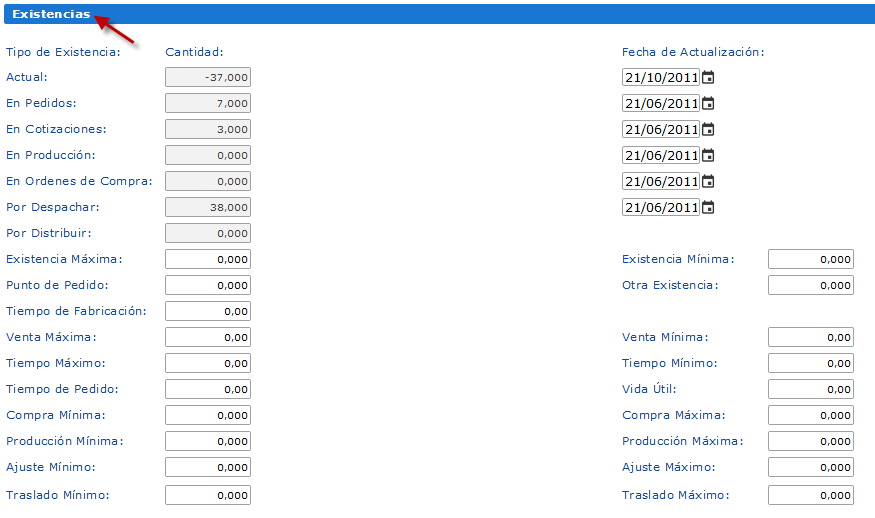Screen dimensions: 875x518
Task: Click the Fecha de Actualización label
Action: tap(693, 52)
